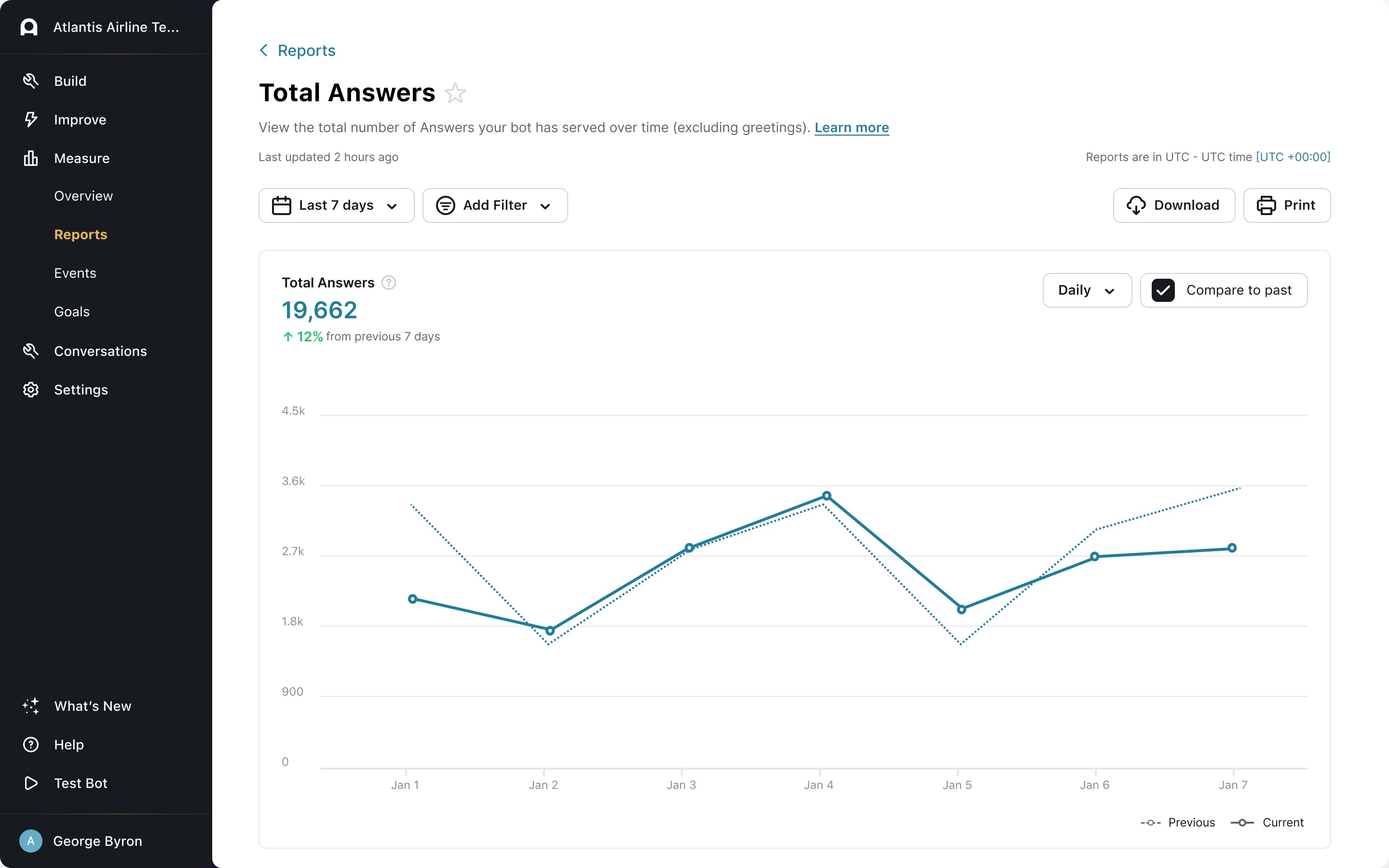Click the Measure bar chart icon

[x=30, y=158]
